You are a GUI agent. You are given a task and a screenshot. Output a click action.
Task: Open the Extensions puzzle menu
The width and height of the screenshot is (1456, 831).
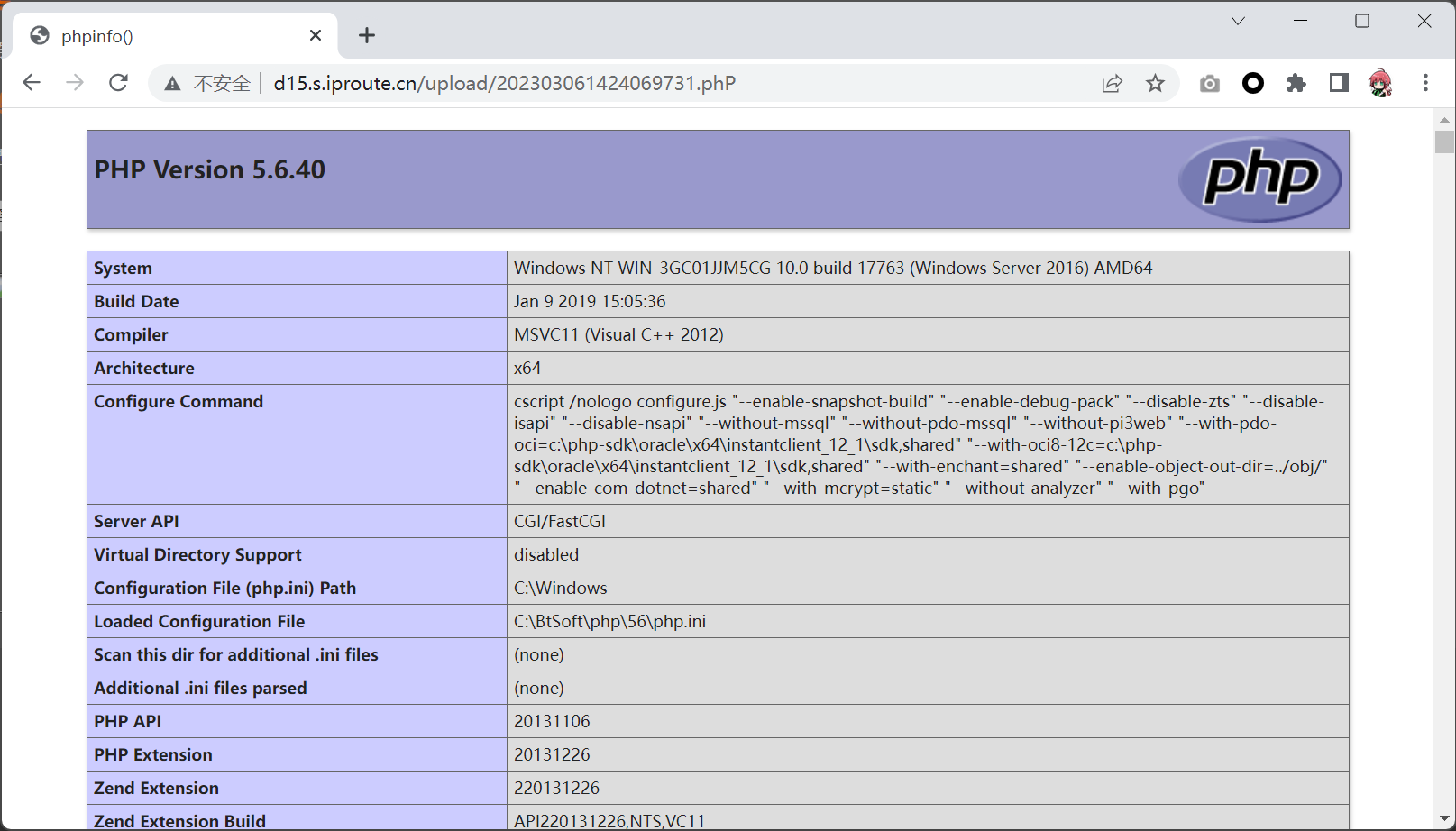click(x=1296, y=84)
